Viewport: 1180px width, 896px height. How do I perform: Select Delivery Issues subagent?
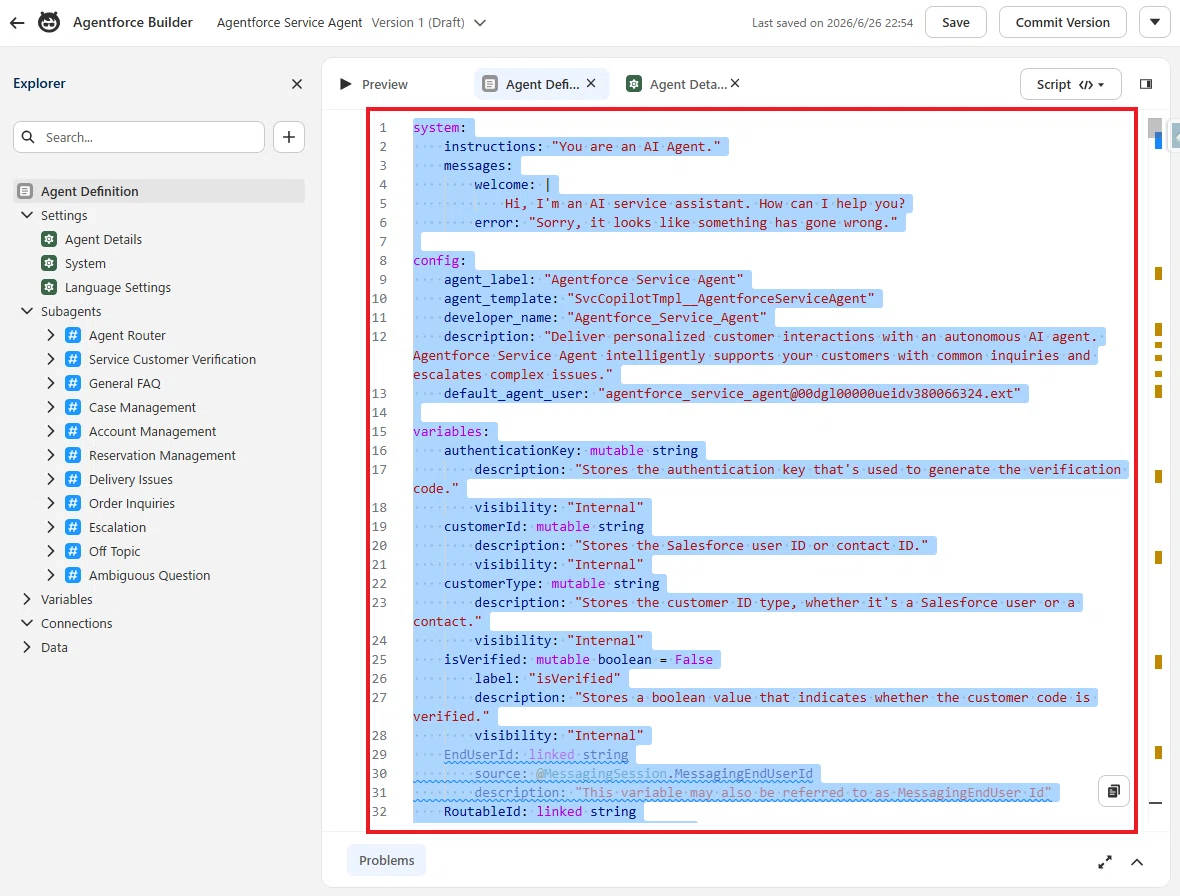point(131,479)
